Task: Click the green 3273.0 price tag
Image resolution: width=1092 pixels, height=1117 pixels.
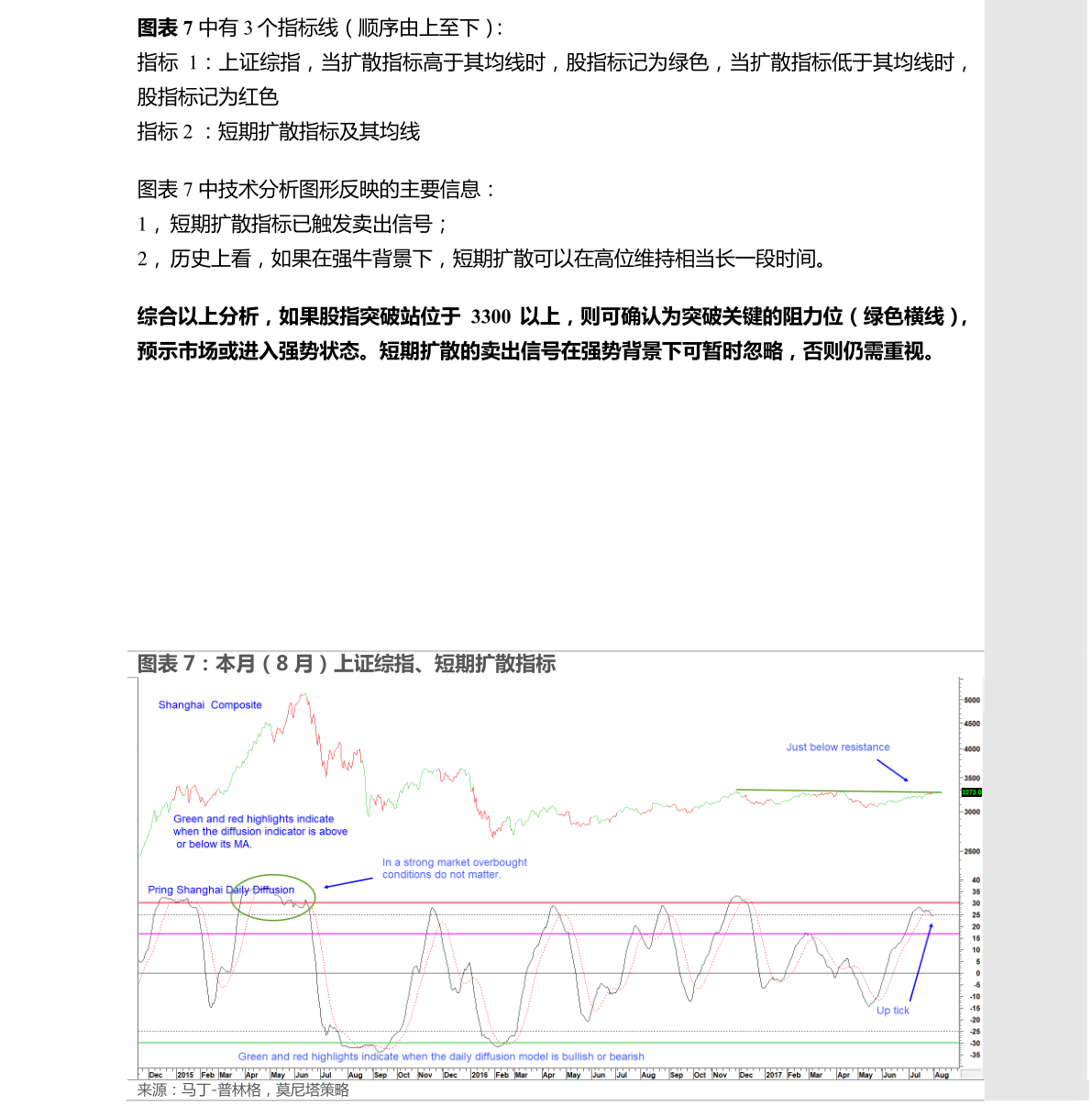Action: point(970,792)
